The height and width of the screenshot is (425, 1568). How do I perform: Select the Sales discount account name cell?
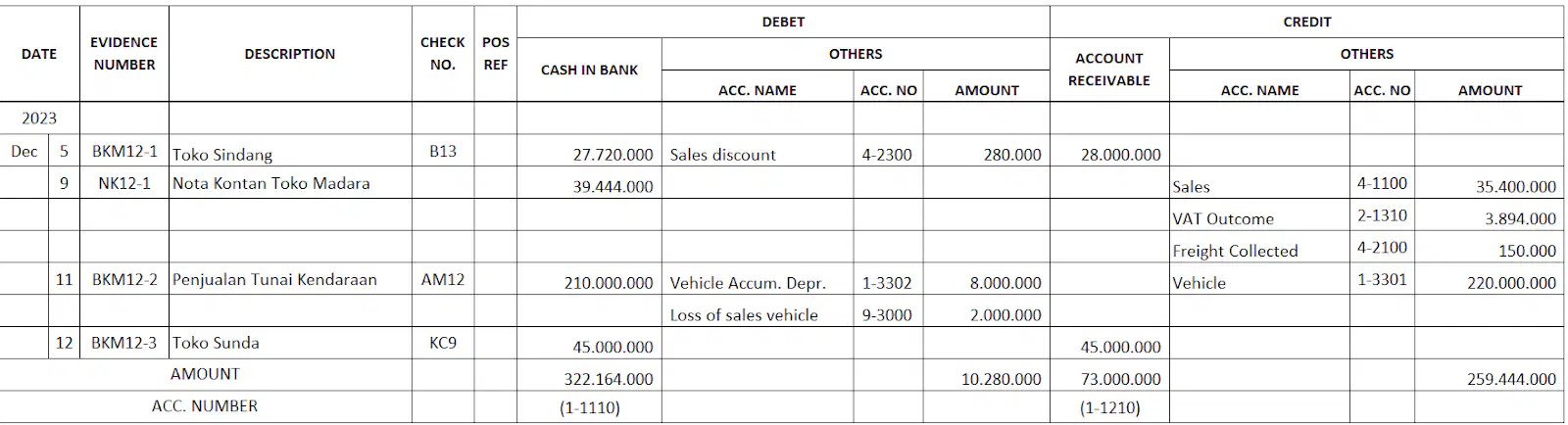coord(758,151)
